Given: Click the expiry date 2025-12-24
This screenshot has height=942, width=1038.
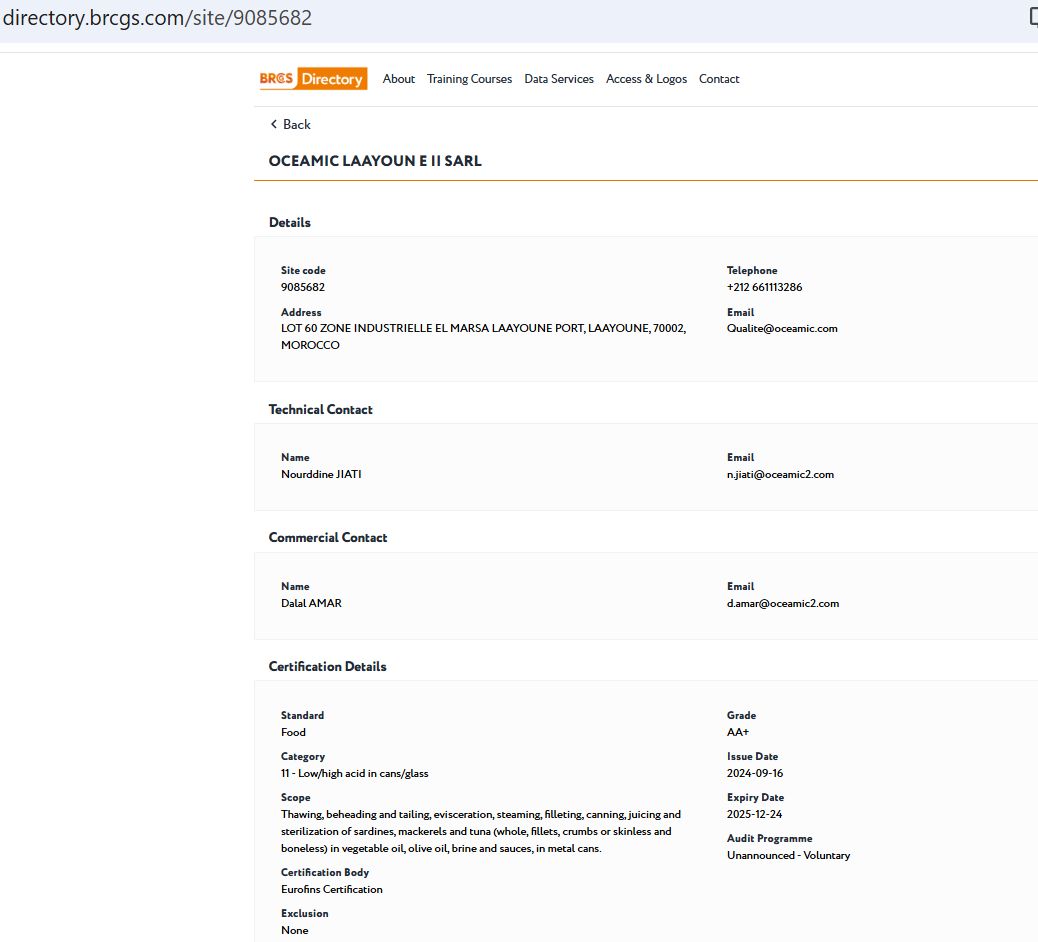Looking at the screenshot, I should tap(753, 815).
